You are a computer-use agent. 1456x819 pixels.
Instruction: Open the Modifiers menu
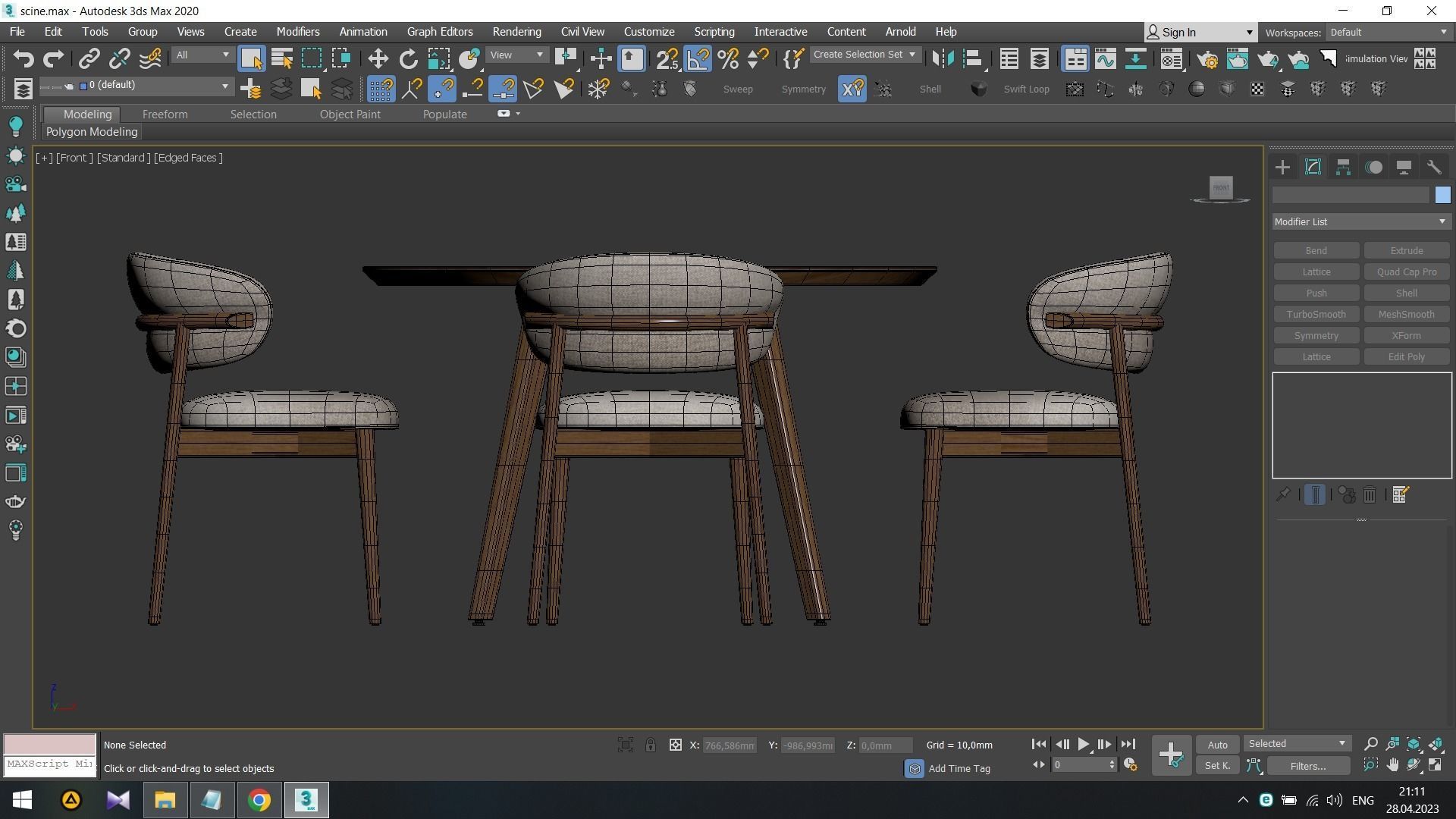298,32
